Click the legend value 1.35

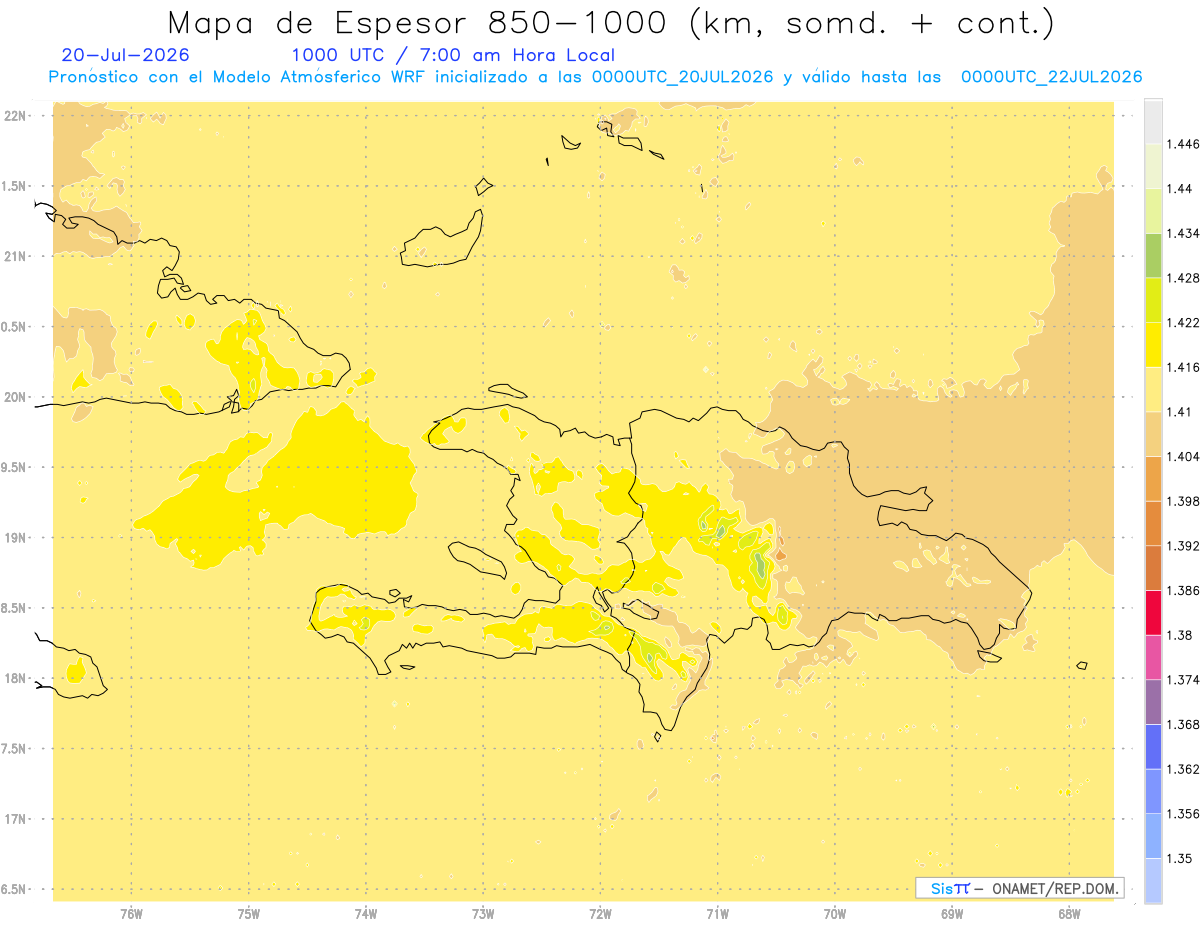[x=1180, y=858]
